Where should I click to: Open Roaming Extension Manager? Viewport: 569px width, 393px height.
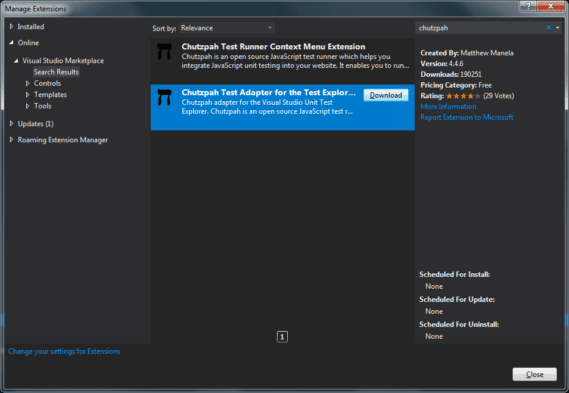point(63,140)
